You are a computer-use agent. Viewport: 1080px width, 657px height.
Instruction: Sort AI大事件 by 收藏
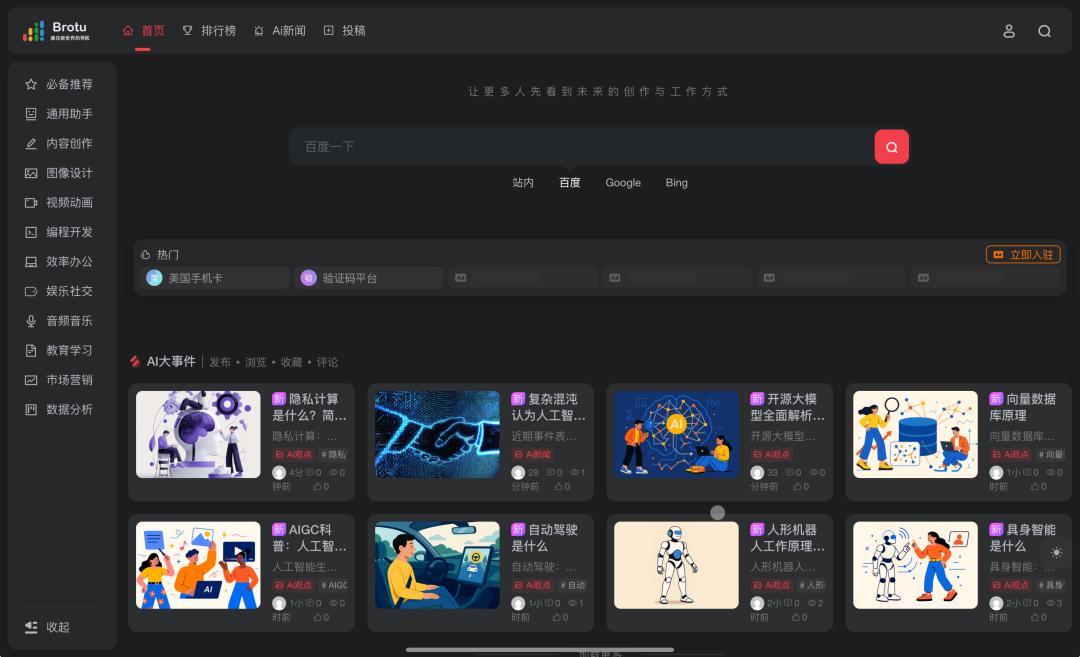point(291,362)
